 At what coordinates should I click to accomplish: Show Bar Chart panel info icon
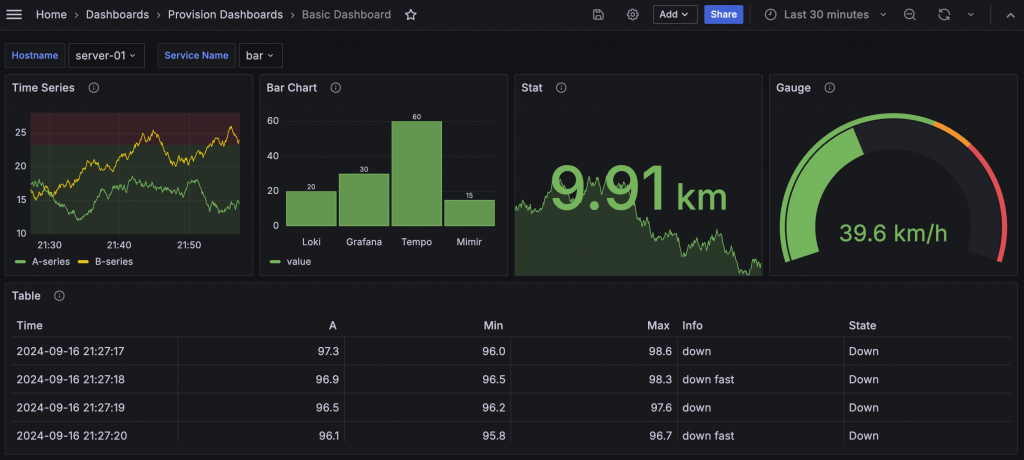336,88
